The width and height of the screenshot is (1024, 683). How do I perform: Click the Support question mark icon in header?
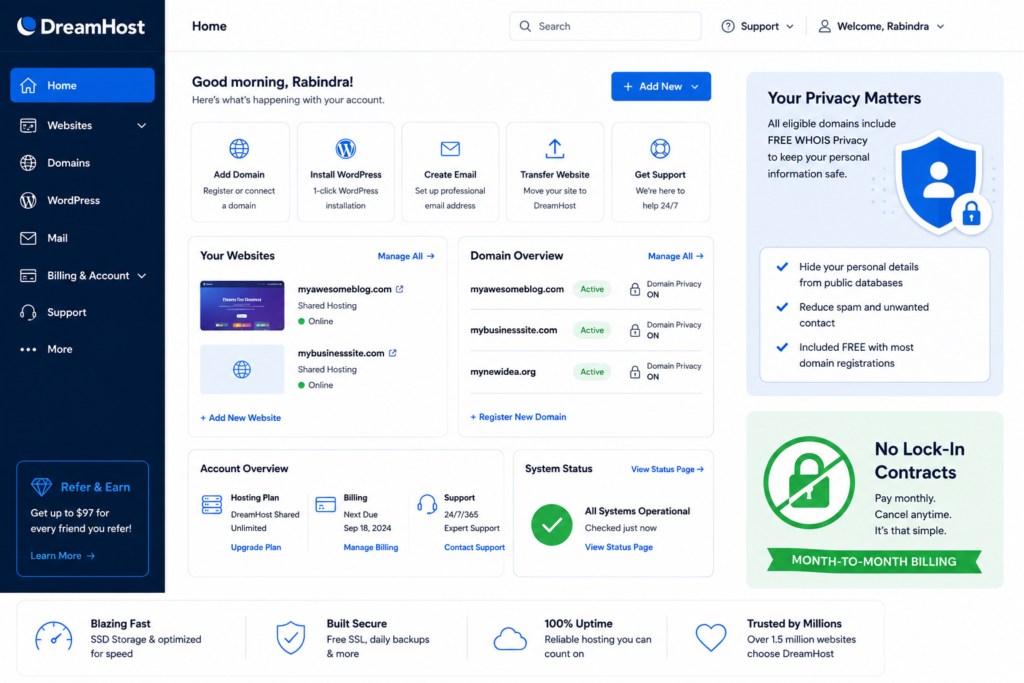[x=728, y=26]
